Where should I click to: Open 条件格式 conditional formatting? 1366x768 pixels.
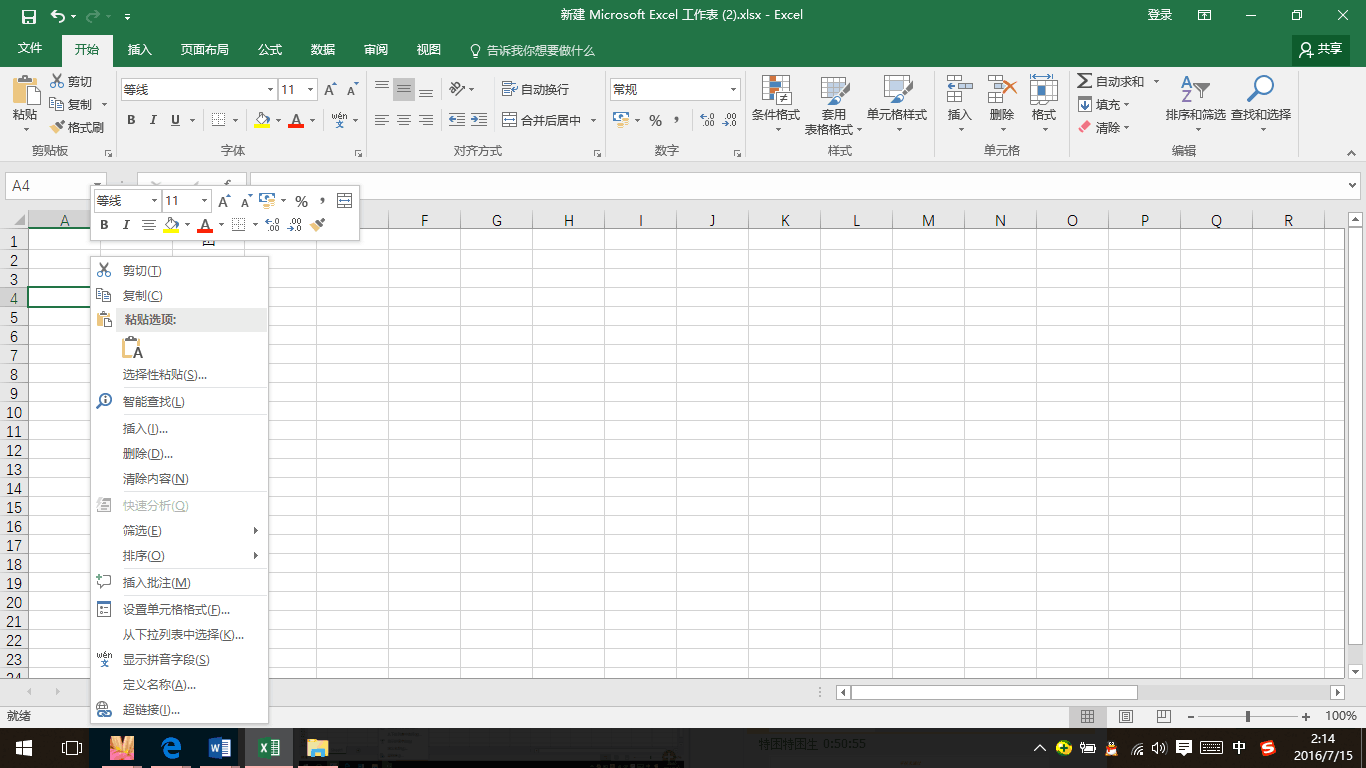(x=776, y=105)
